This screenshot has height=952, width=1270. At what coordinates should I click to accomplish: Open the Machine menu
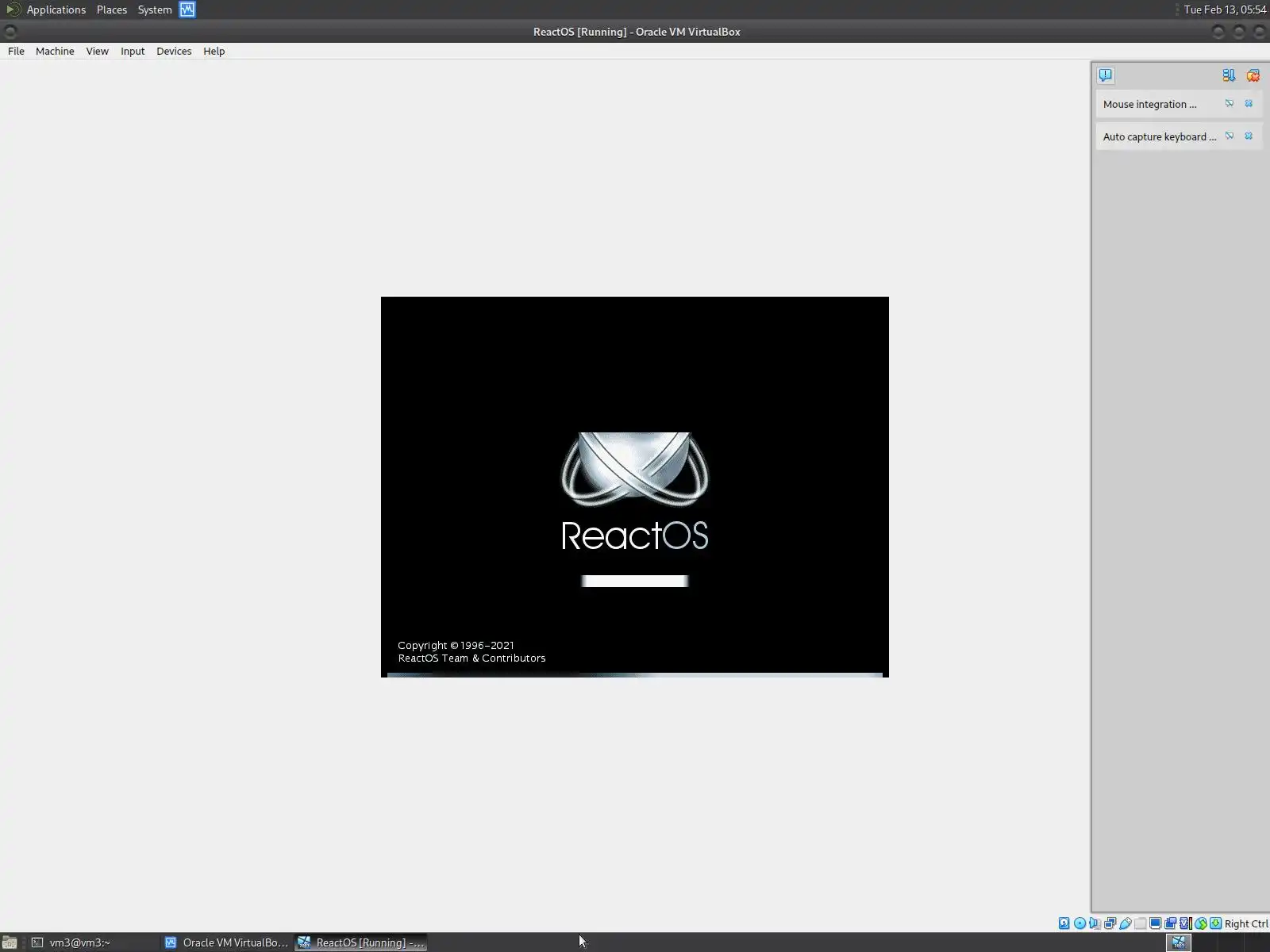55,51
